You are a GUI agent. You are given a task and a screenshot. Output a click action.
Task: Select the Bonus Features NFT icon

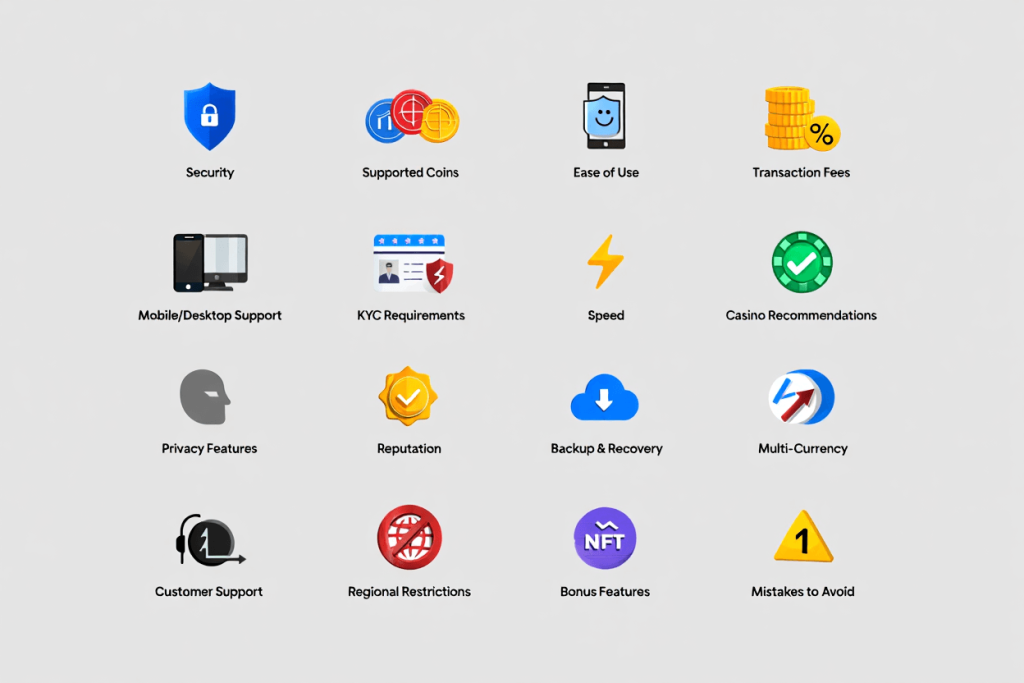point(605,538)
